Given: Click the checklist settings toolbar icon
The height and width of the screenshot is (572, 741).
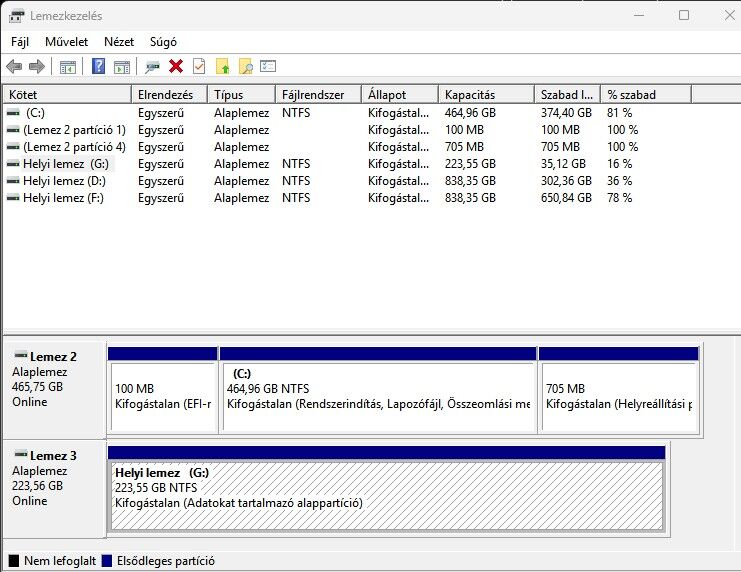Looking at the screenshot, I should point(268,66).
